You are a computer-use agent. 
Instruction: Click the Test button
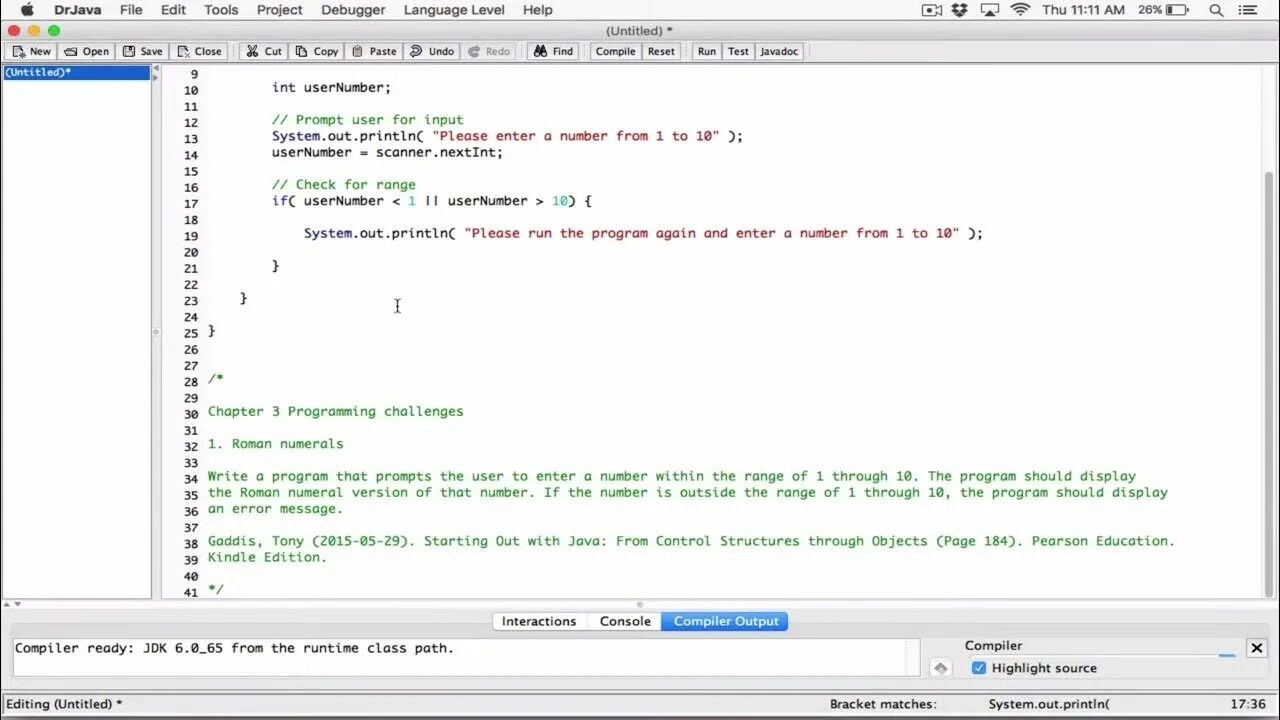pos(738,51)
